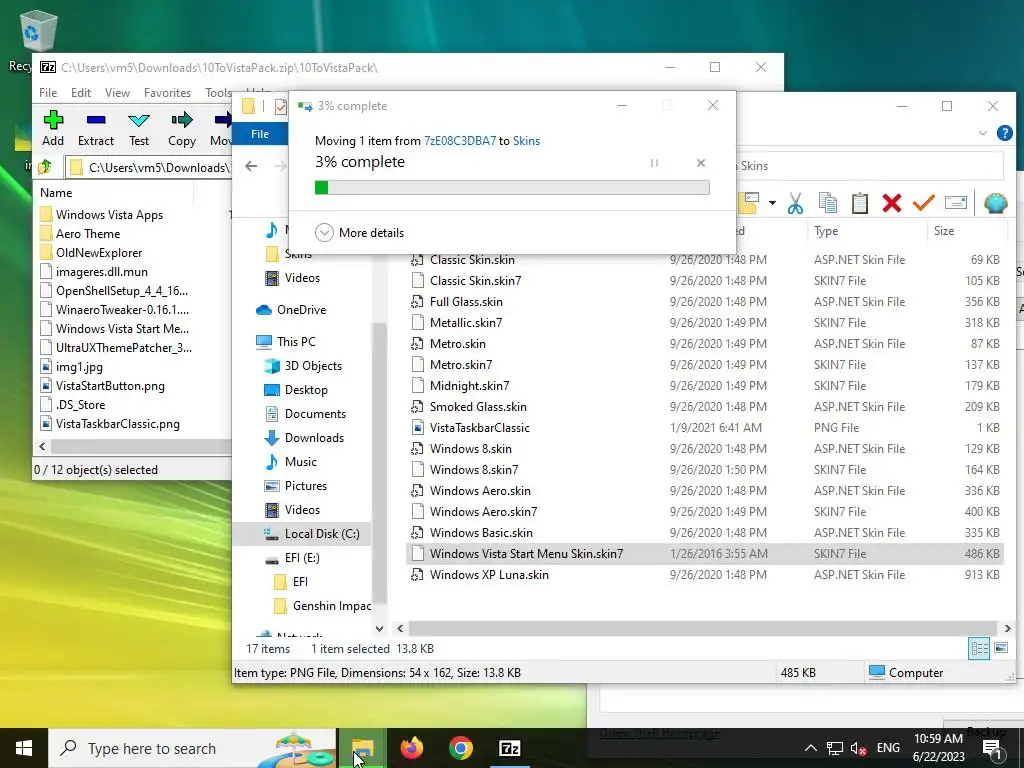Click the Rename icon in Explorer toolbar
This screenshot has width=1024, height=768.
click(955, 203)
